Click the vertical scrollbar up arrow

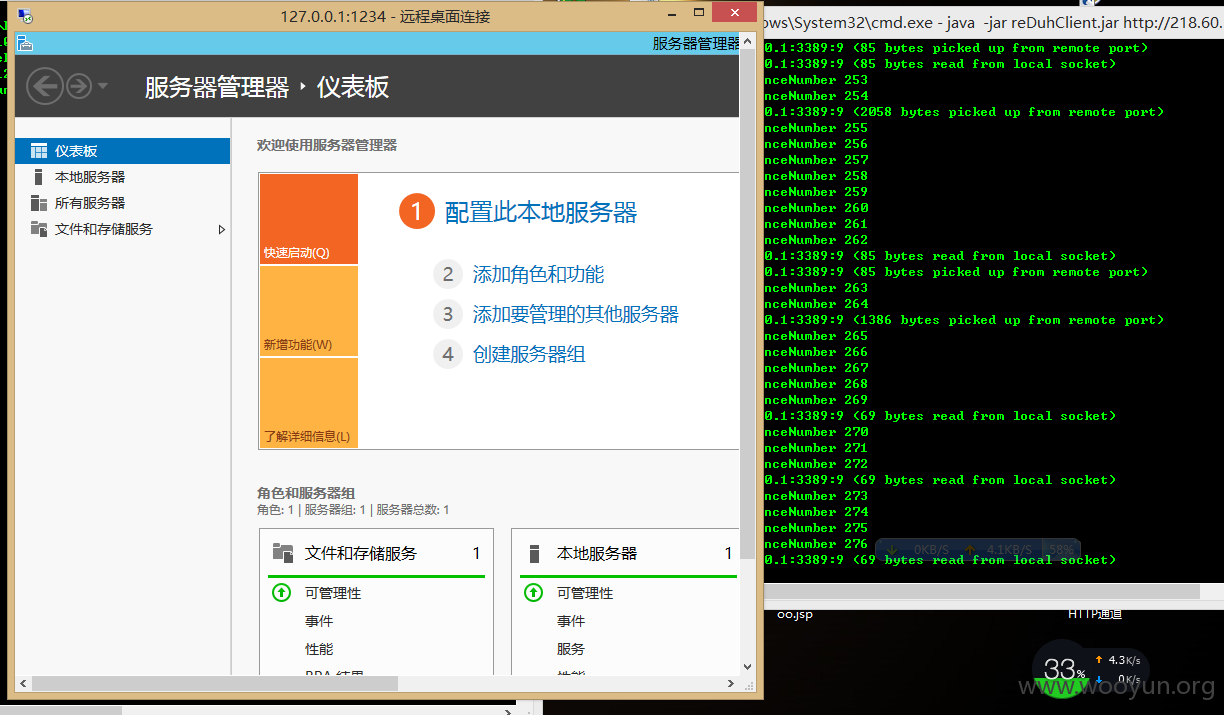[747, 42]
